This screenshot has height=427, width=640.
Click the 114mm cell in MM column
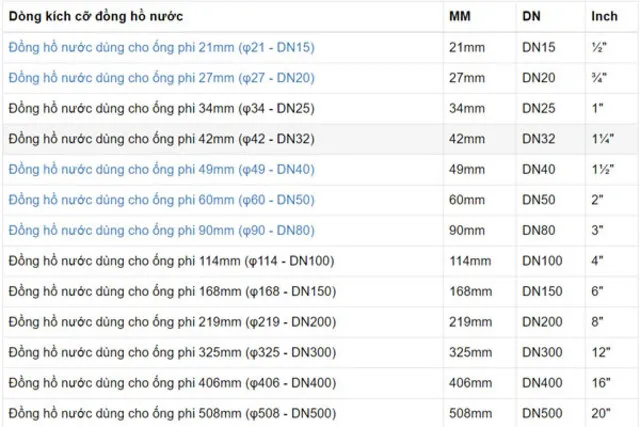(x=470, y=261)
